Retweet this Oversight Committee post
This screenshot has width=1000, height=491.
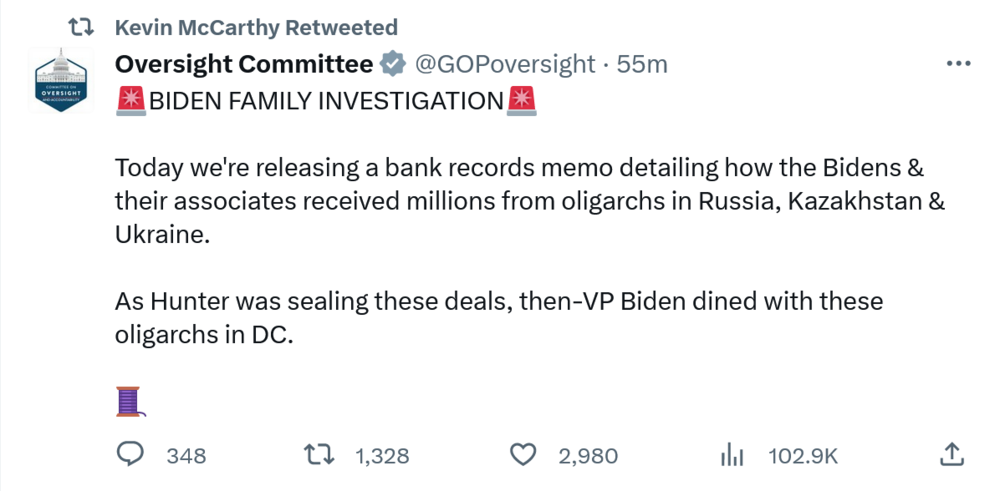pos(320,455)
